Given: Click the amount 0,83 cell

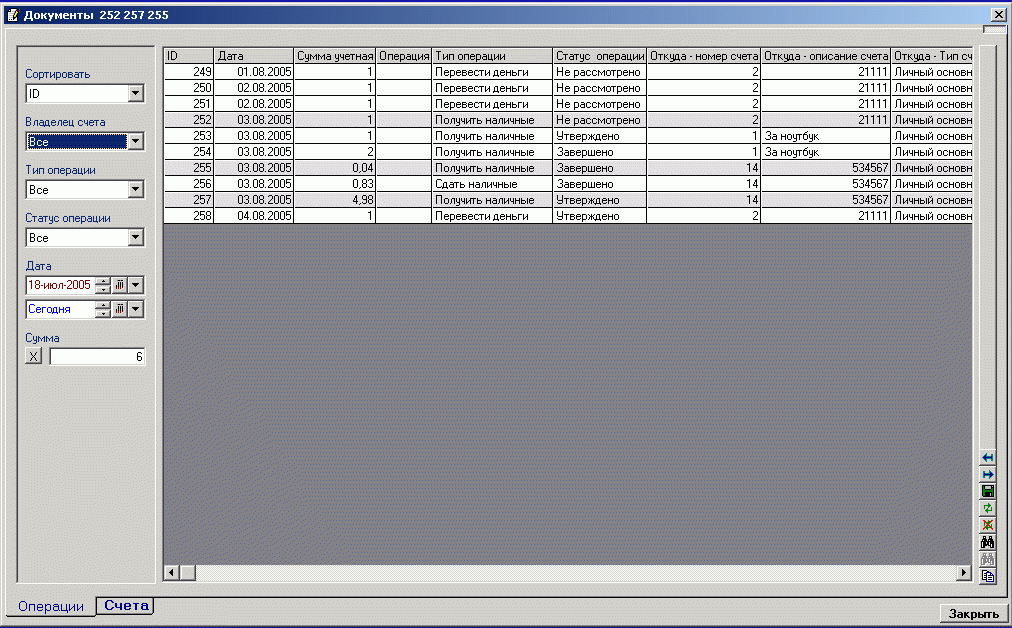Looking at the screenshot, I should point(335,184).
